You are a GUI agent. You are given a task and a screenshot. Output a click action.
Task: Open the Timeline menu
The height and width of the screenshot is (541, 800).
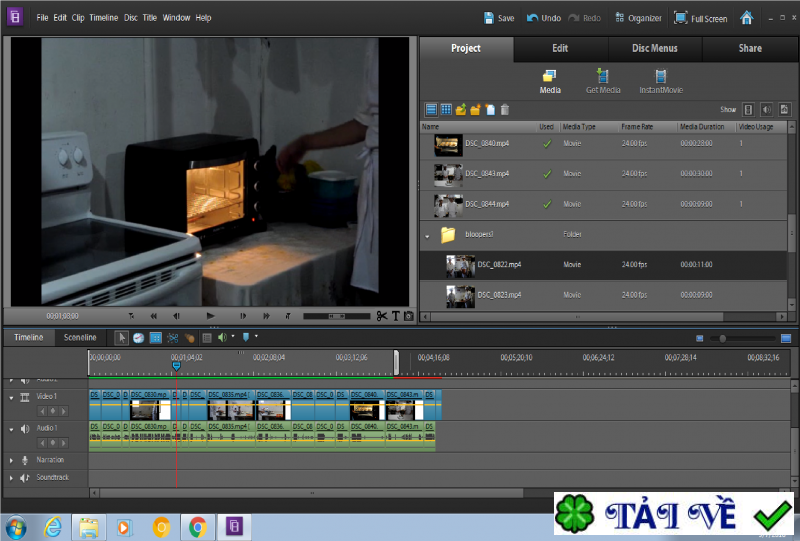tap(103, 18)
